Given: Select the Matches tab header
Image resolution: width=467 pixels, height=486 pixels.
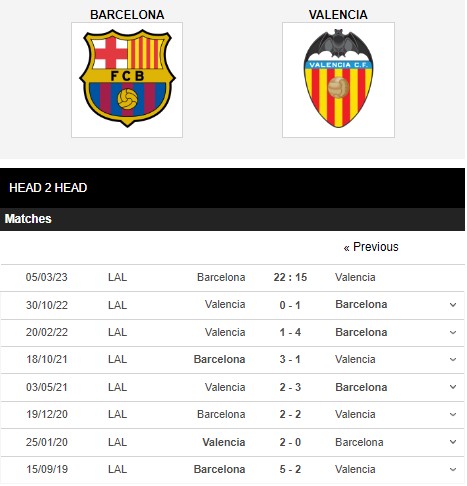Looking at the screenshot, I should 28,219.
